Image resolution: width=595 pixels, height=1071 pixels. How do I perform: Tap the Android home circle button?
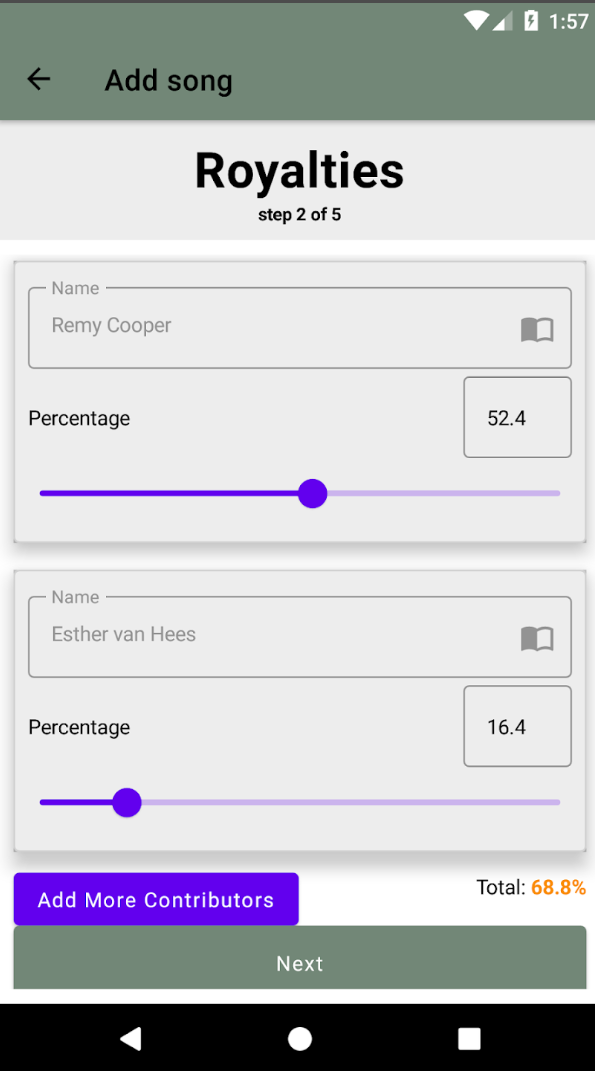point(299,1038)
